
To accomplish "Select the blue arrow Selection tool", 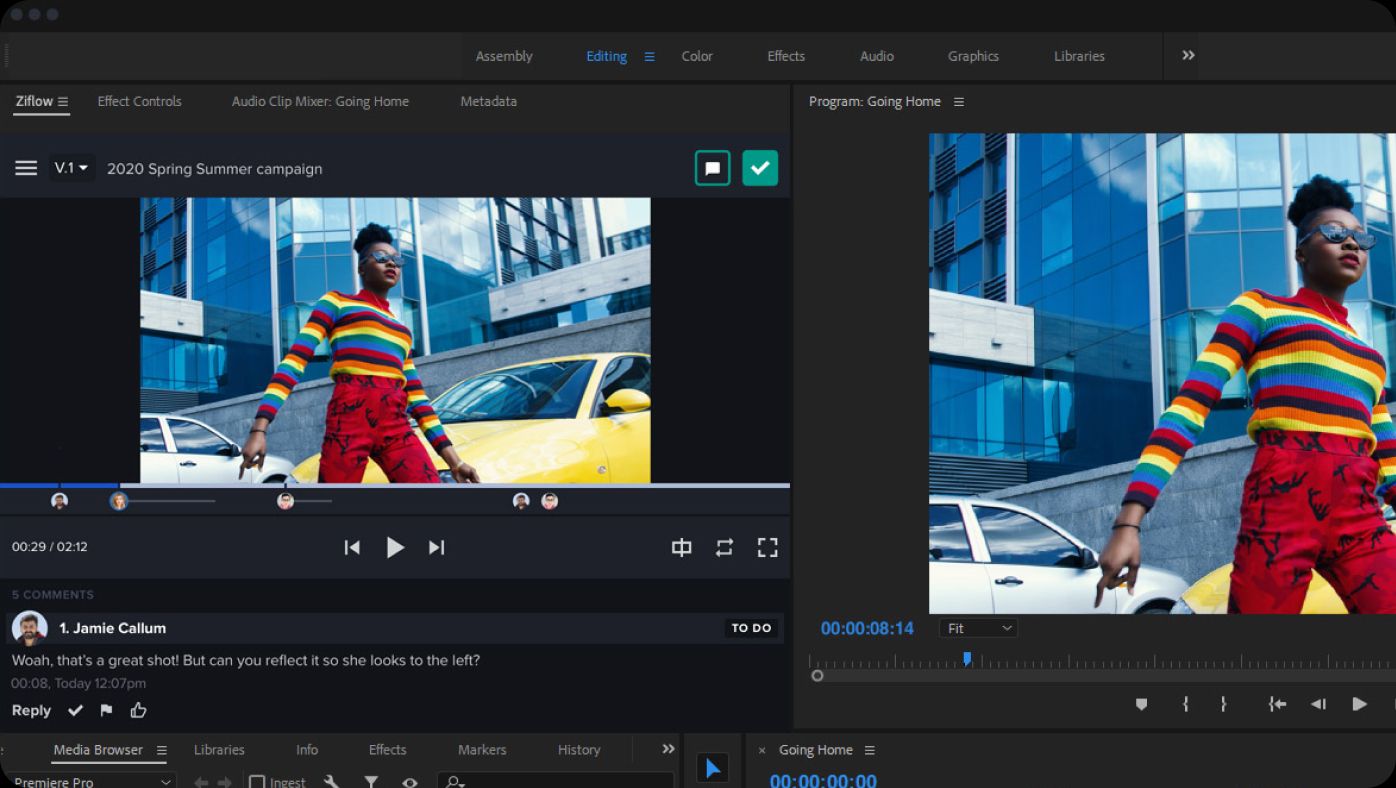I will click(x=712, y=768).
